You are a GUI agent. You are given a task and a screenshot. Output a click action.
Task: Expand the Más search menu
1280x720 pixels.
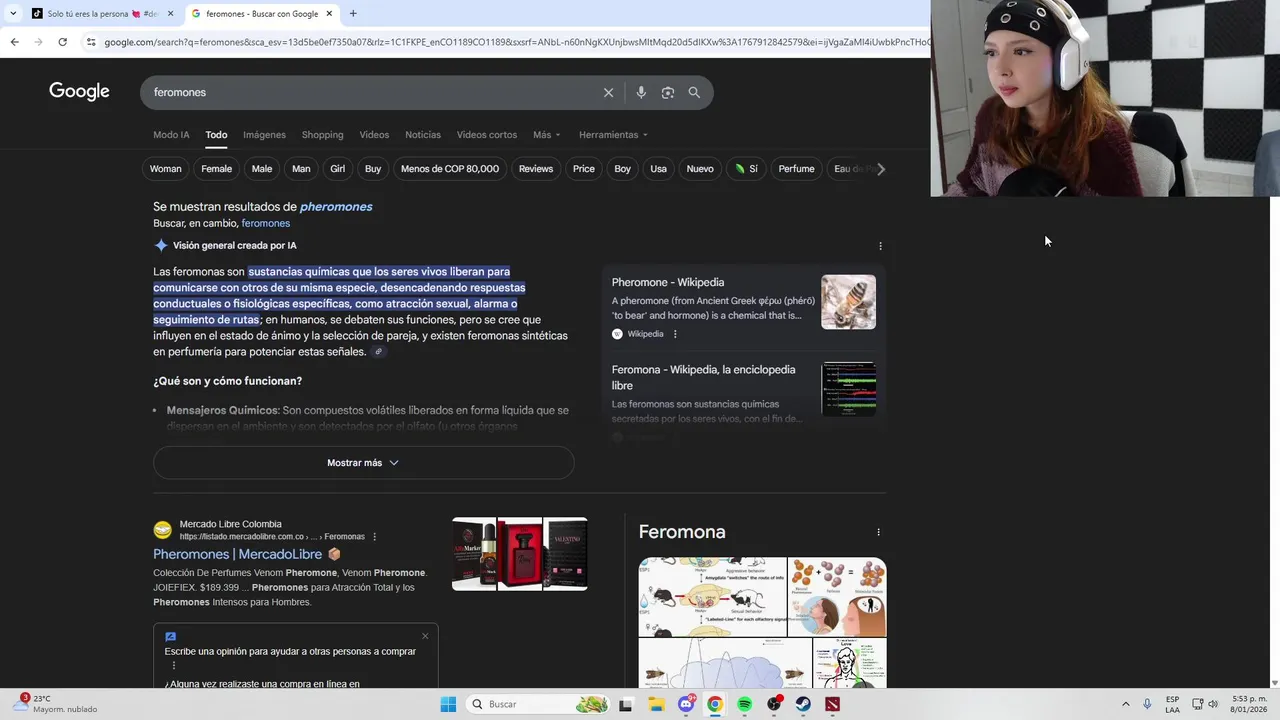tap(546, 135)
